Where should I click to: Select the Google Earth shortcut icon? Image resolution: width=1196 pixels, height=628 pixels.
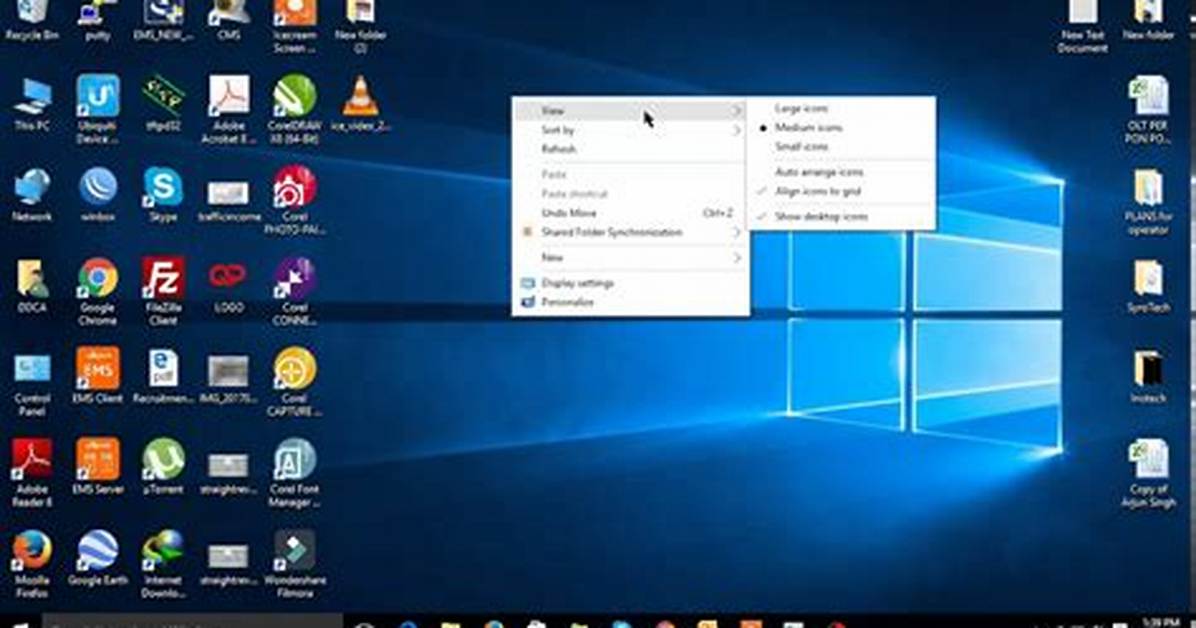tap(98, 558)
